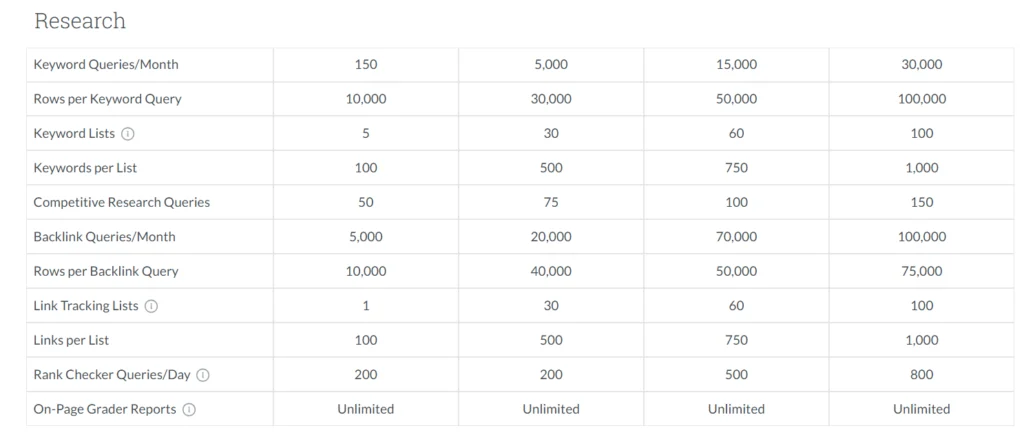Click the 15,000 Keyword Queries/Month value
Screen dimensions: 1024x446
point(736,65)
